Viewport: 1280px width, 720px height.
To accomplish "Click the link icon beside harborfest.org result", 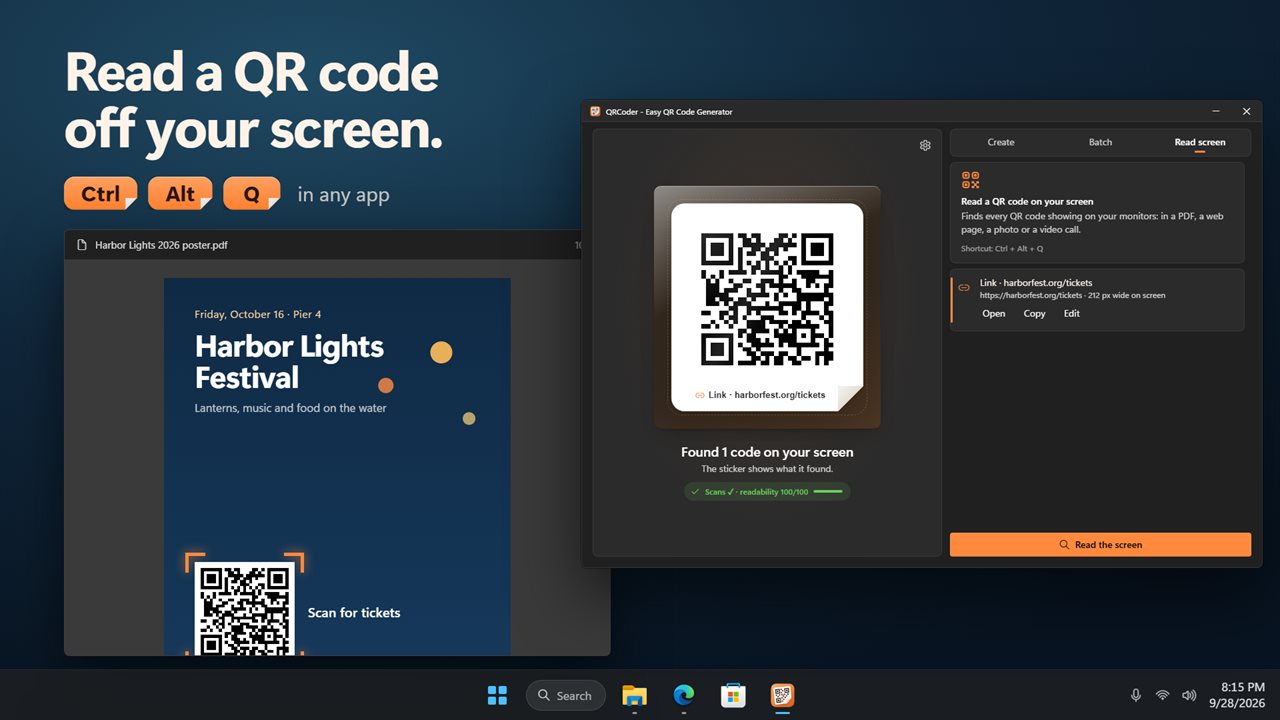I will click(x=964, y=288).
